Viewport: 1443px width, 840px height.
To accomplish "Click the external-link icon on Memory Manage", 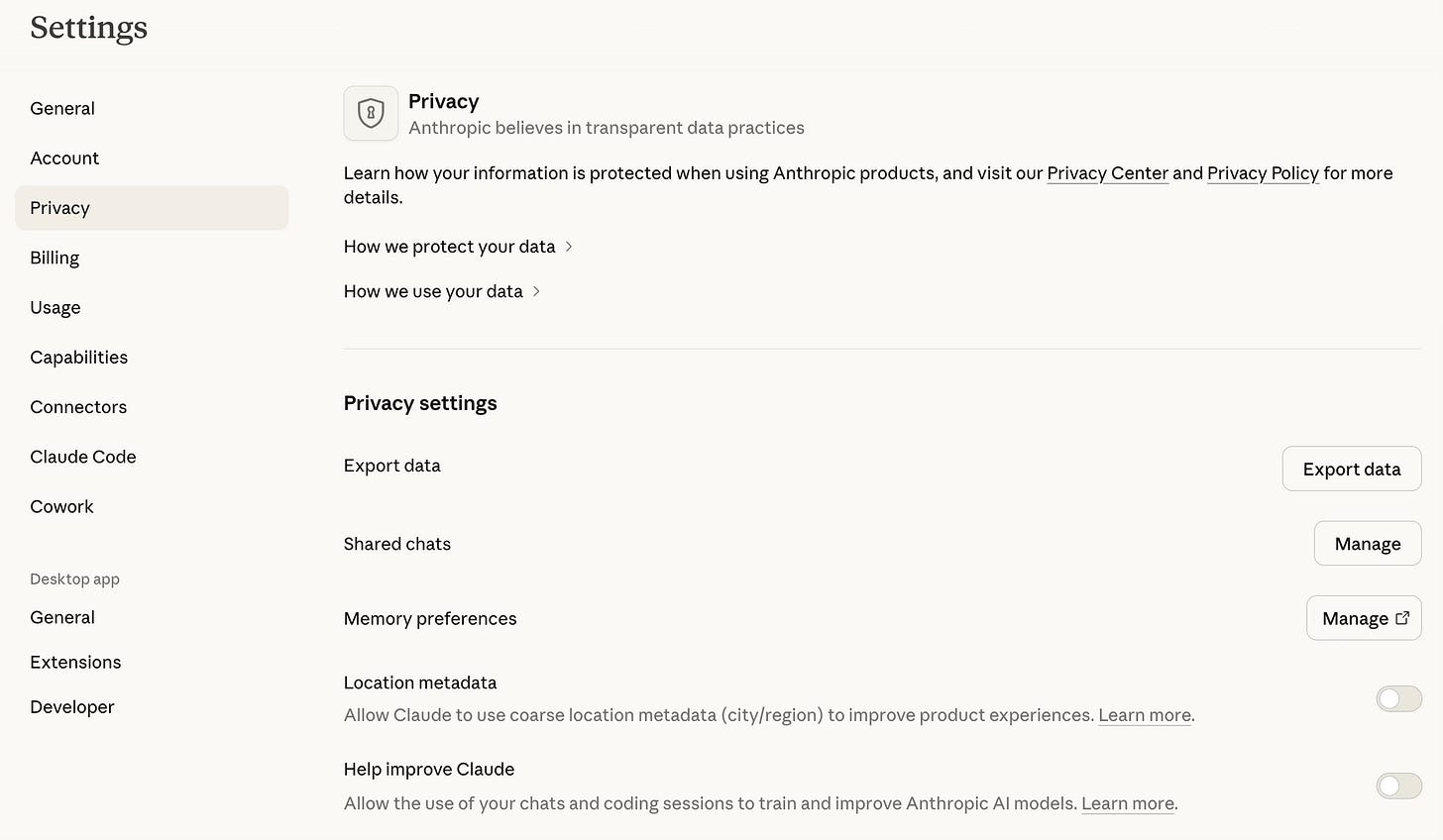I will [1402, 618].
